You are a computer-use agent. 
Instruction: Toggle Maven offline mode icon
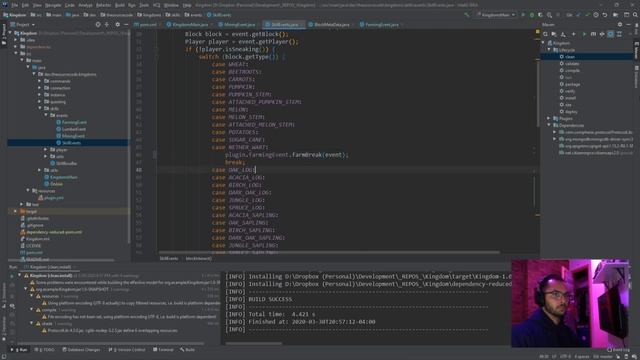tap(602, 34)
